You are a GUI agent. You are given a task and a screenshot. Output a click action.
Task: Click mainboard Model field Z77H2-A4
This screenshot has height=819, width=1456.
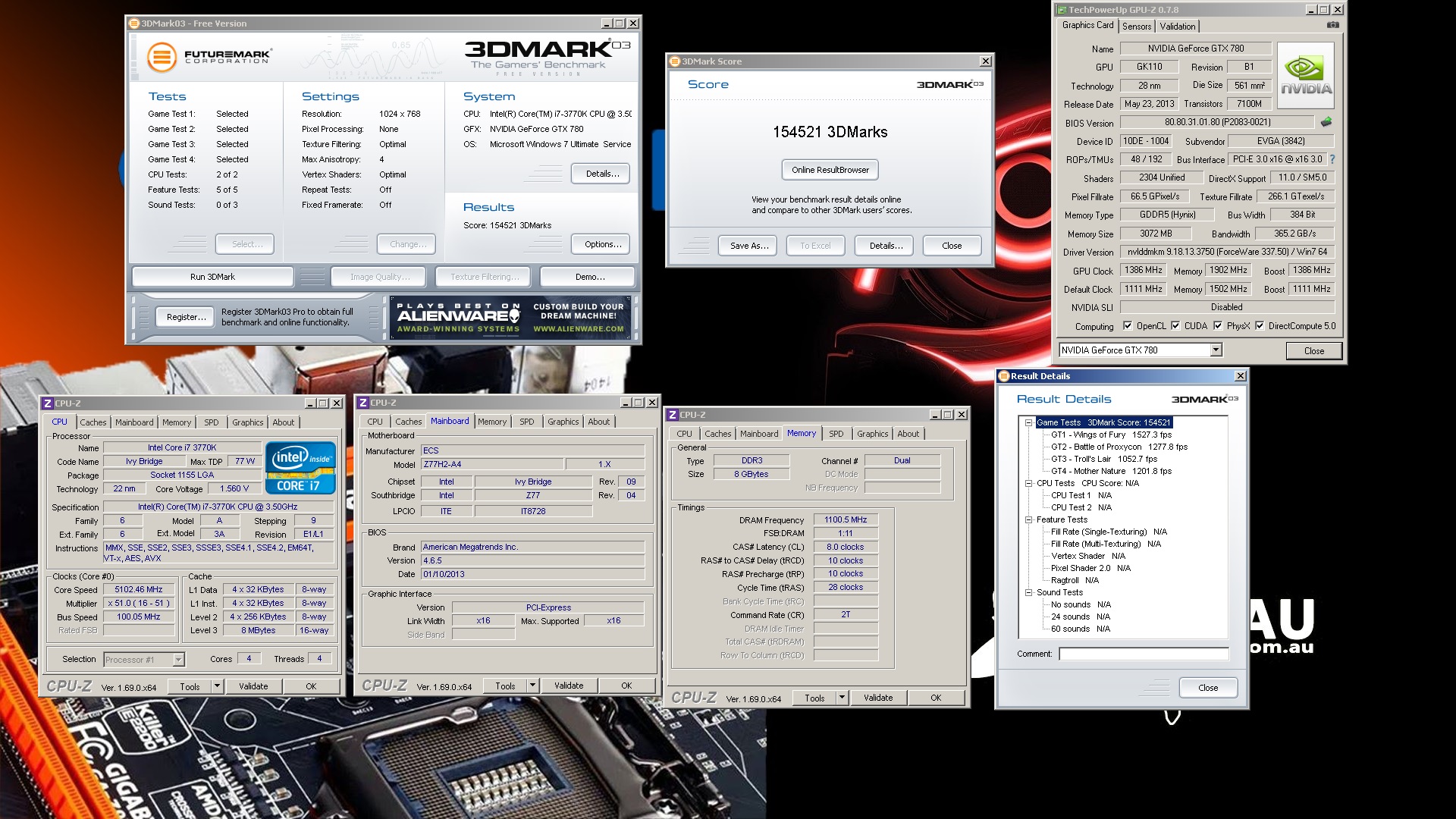click(491, 464)
